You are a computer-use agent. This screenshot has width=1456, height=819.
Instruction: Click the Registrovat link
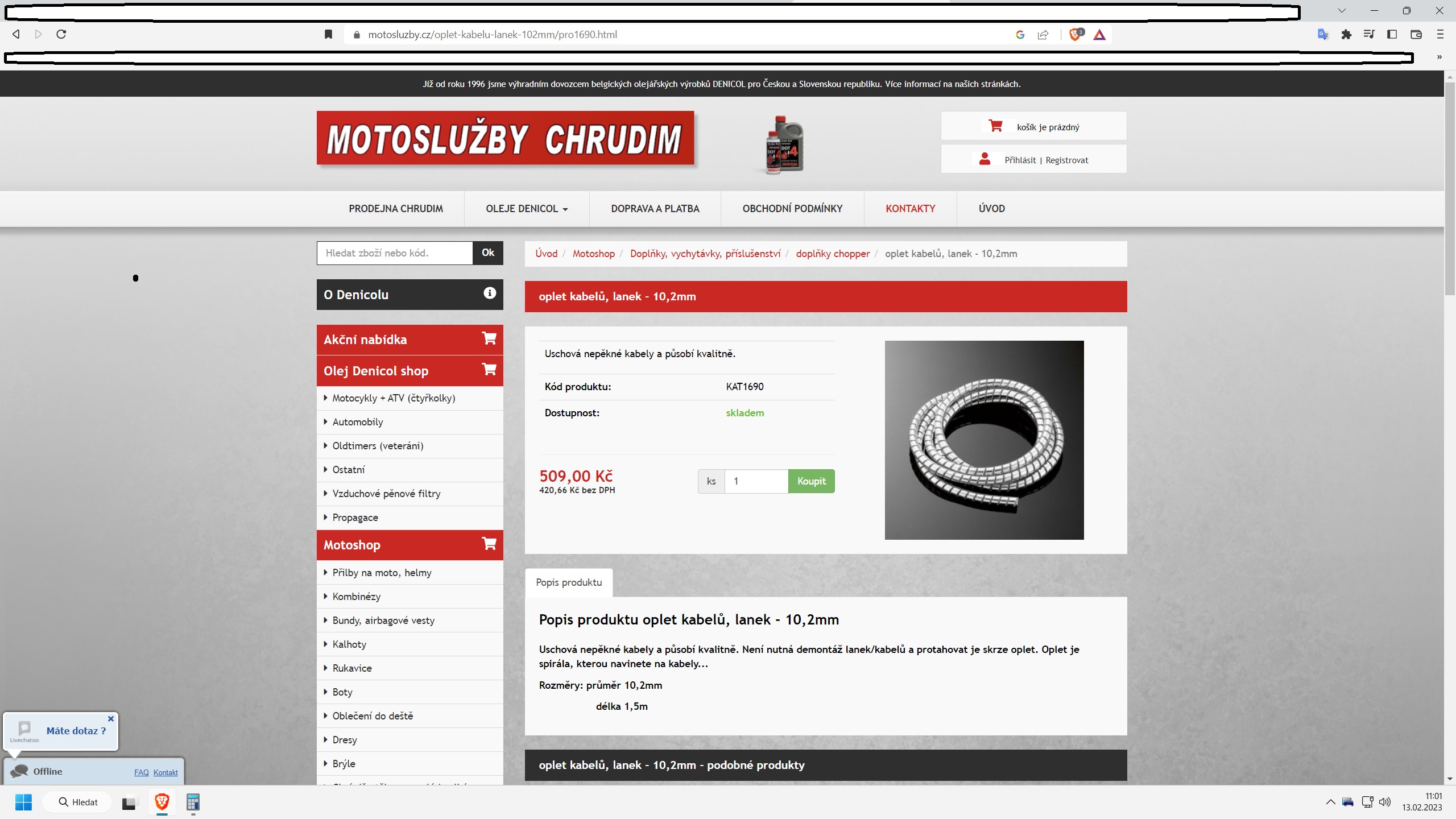1066,160
